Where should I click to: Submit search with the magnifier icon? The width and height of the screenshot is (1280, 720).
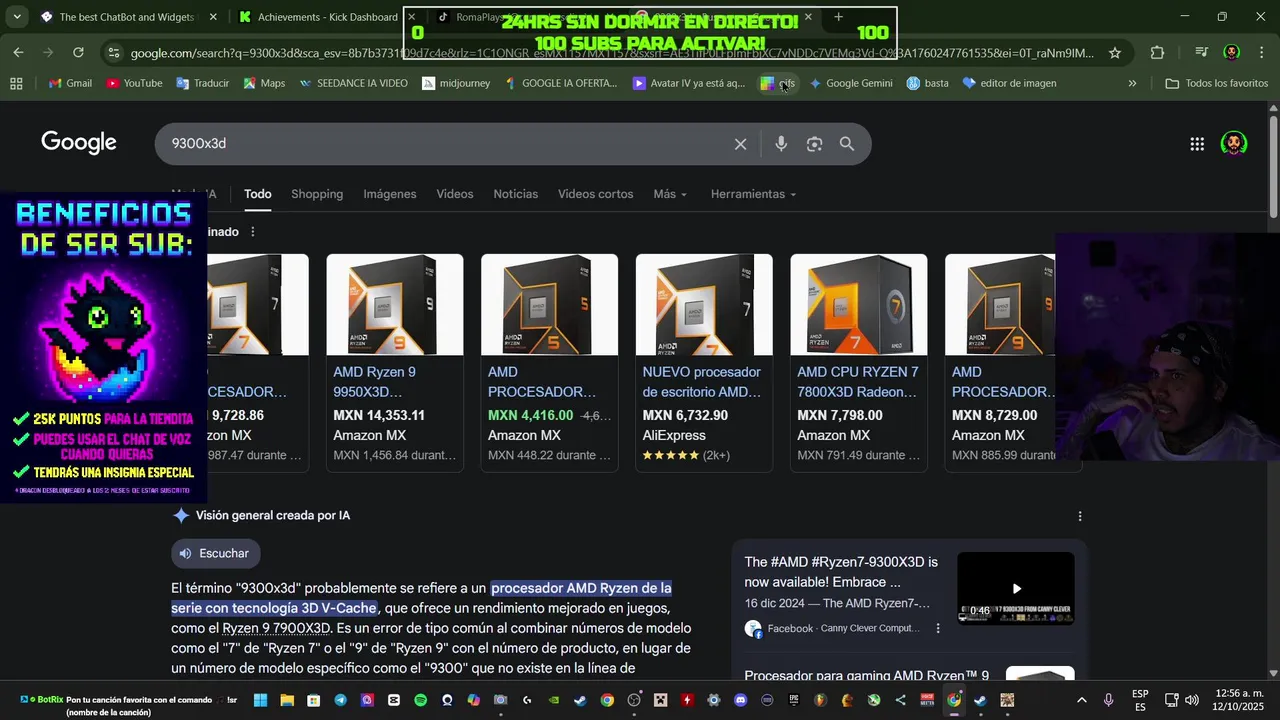click(x=847, y=144)
